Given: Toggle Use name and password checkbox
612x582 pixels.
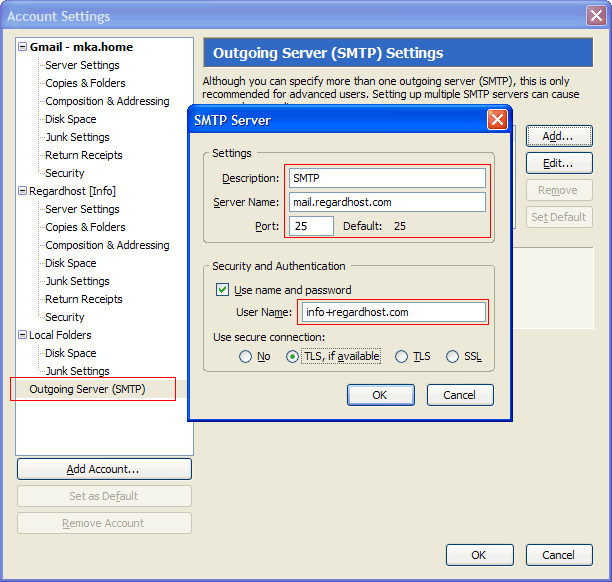Looking at the screenshot, I should pos(223,290).
